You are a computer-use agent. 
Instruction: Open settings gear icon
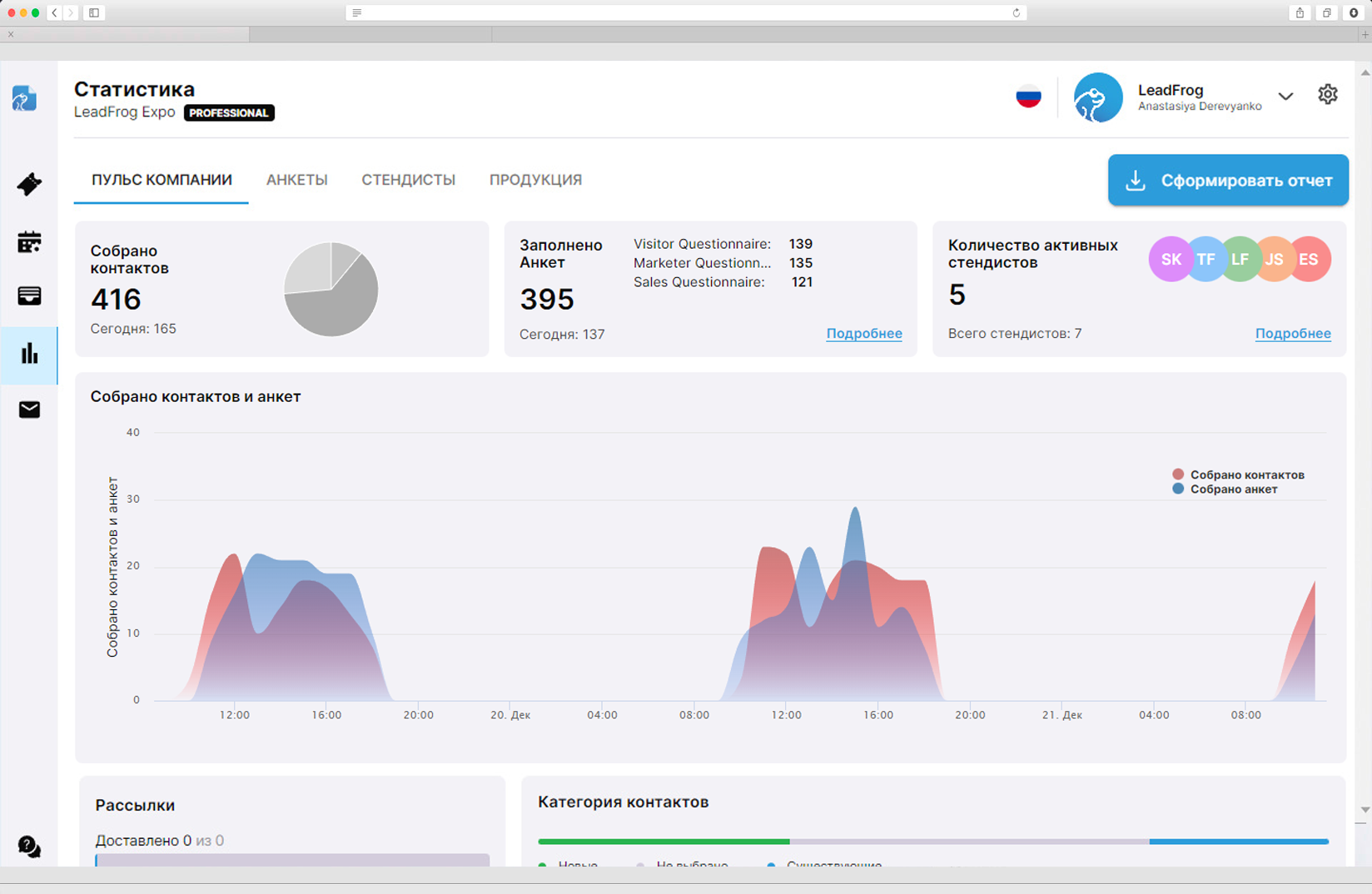[1328, 95]
